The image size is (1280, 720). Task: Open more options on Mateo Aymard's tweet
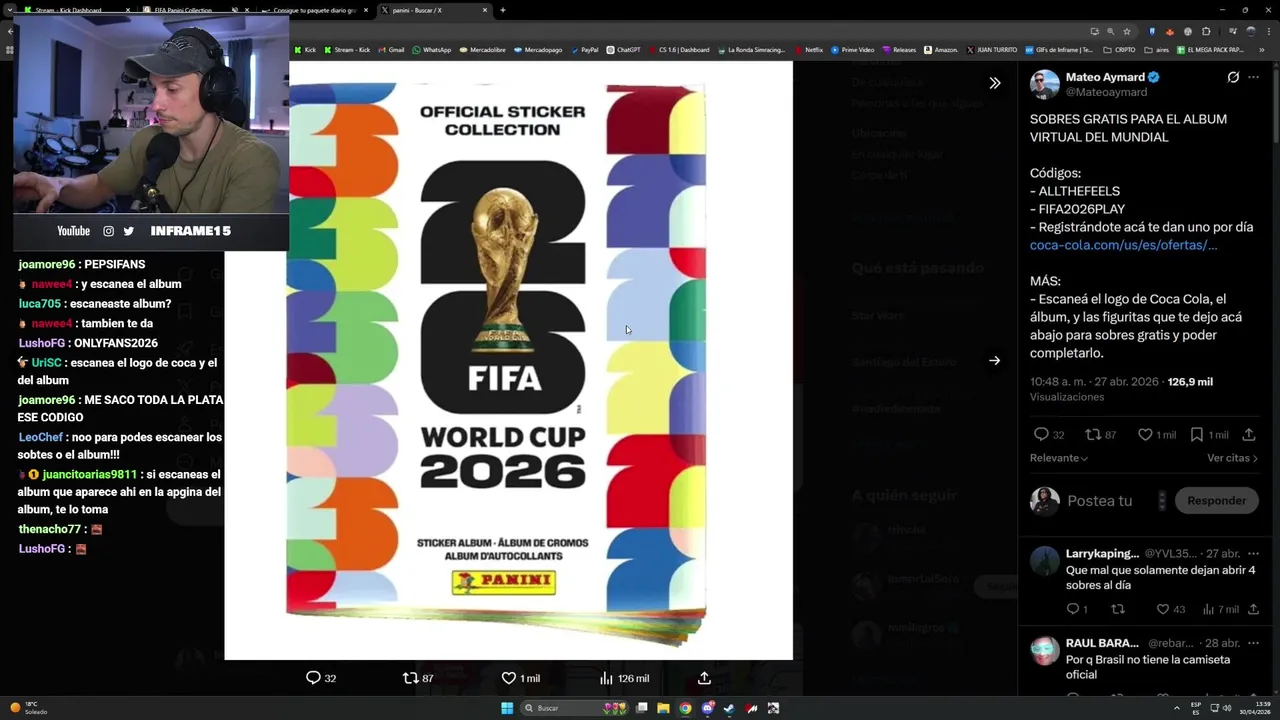point(1254,77)
